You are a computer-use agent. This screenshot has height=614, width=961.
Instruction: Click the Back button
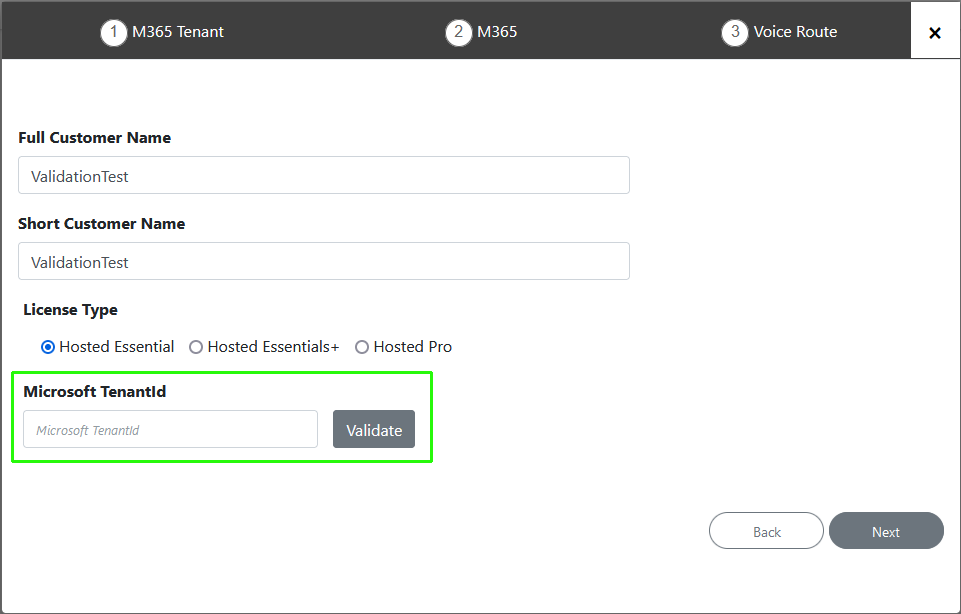coord(766,531)
